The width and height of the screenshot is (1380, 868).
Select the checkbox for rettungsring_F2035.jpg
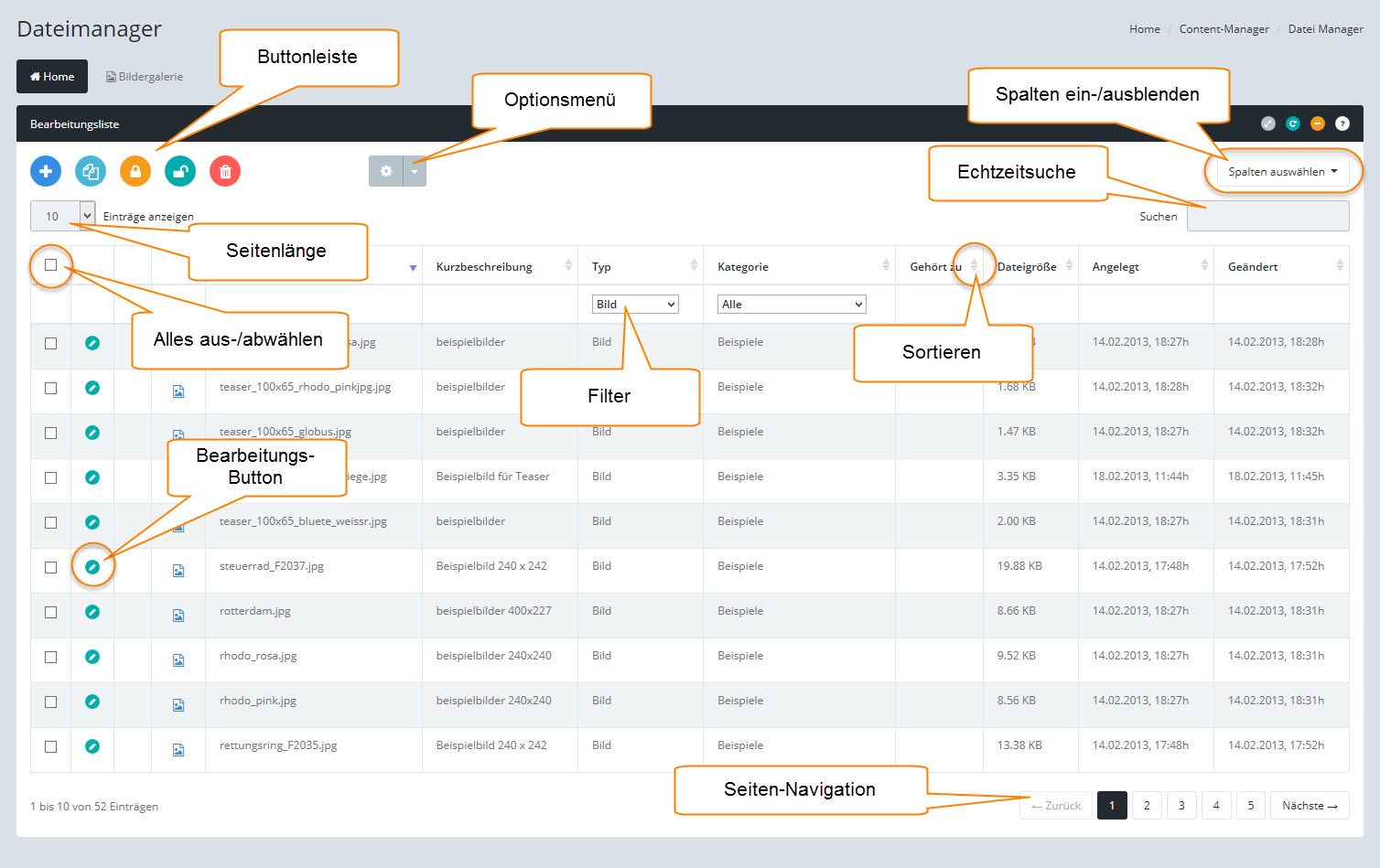tap(51, 746)
